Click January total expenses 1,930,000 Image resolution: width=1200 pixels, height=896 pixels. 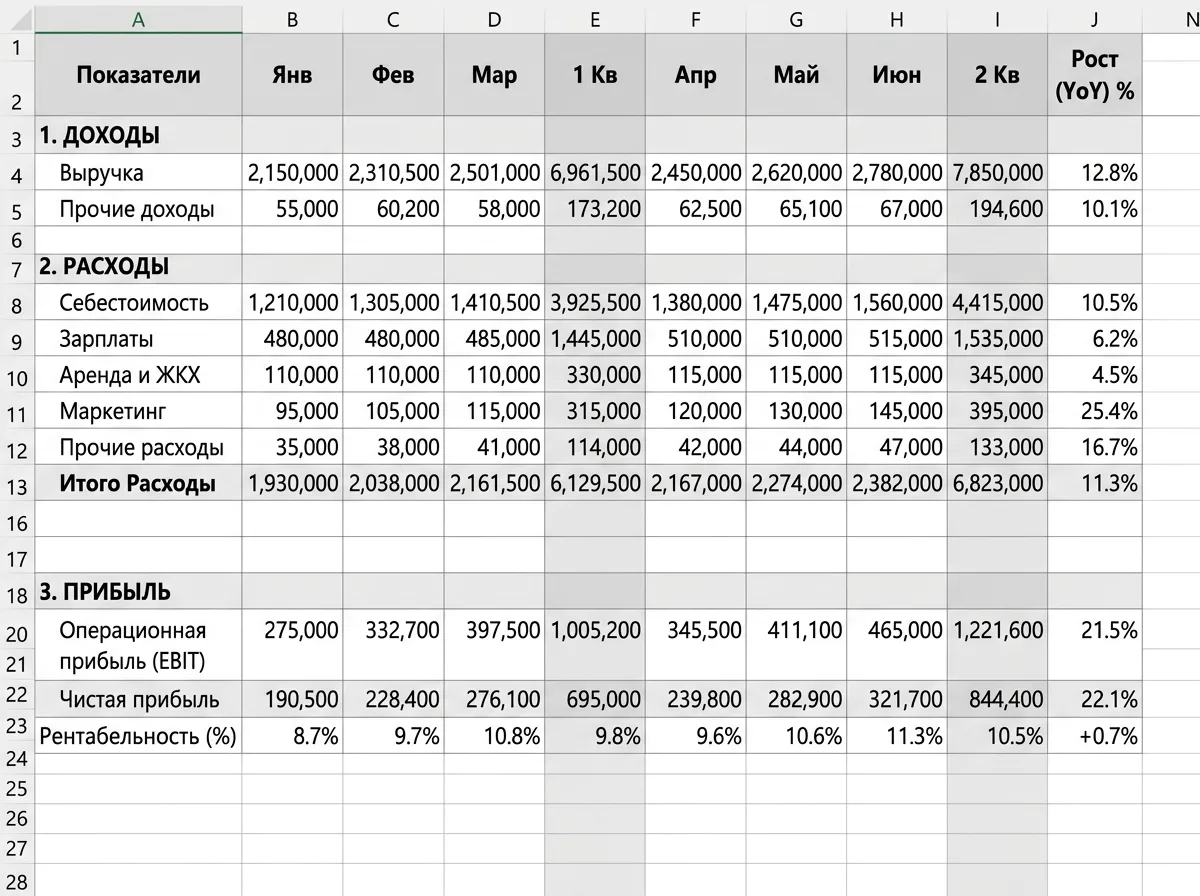292,484
